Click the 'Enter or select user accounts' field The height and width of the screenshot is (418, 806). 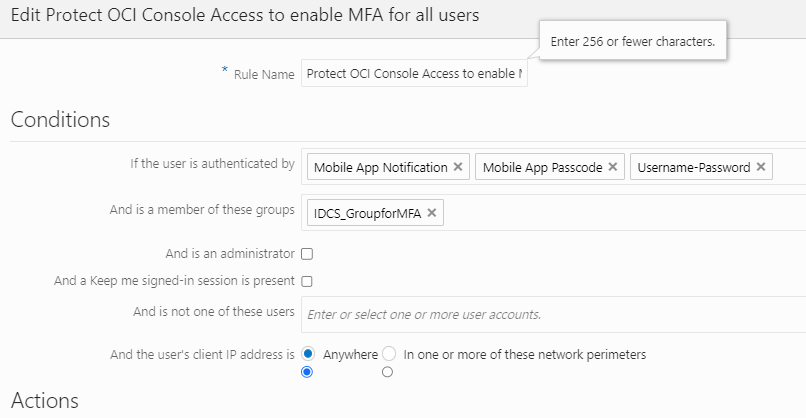550,314
